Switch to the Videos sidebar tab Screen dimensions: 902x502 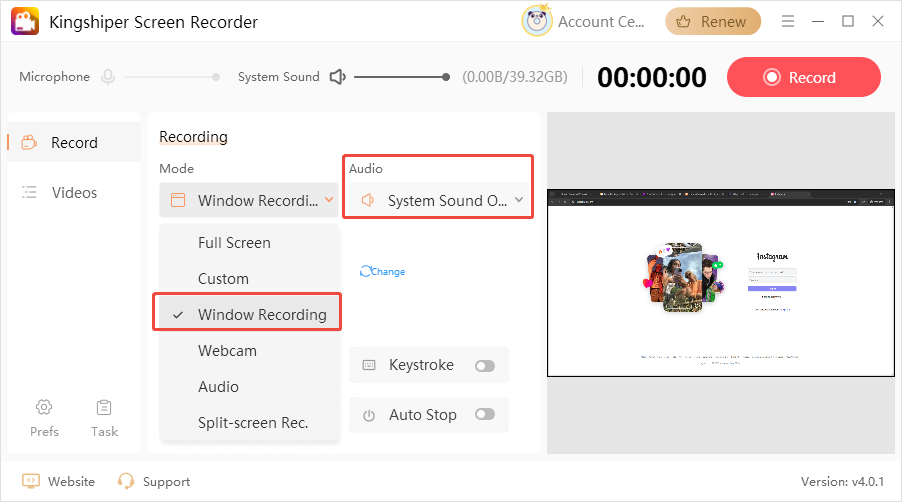[x=74, y=192]
